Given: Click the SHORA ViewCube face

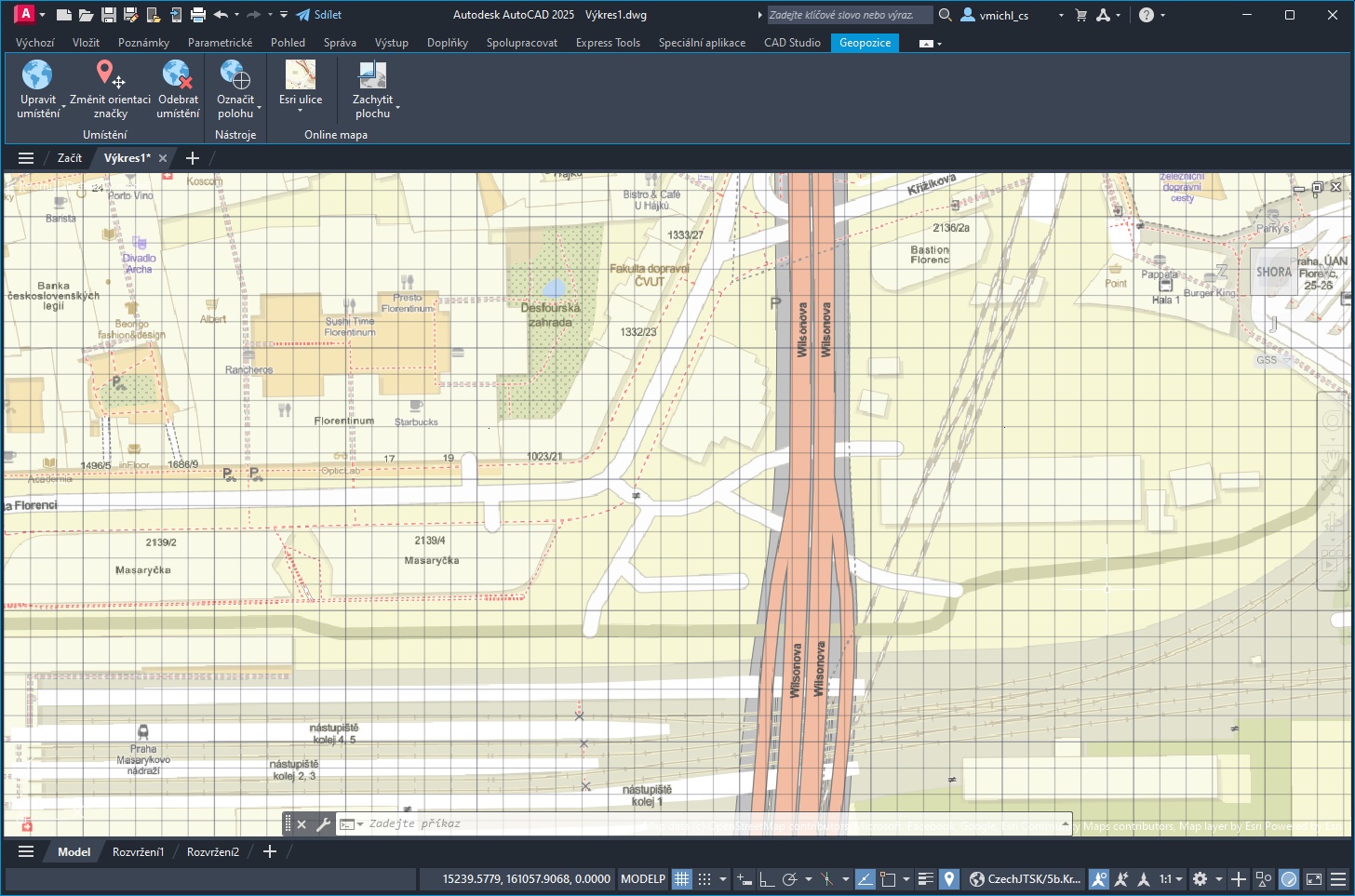Looking at the screenshot, I should 1274,272.
